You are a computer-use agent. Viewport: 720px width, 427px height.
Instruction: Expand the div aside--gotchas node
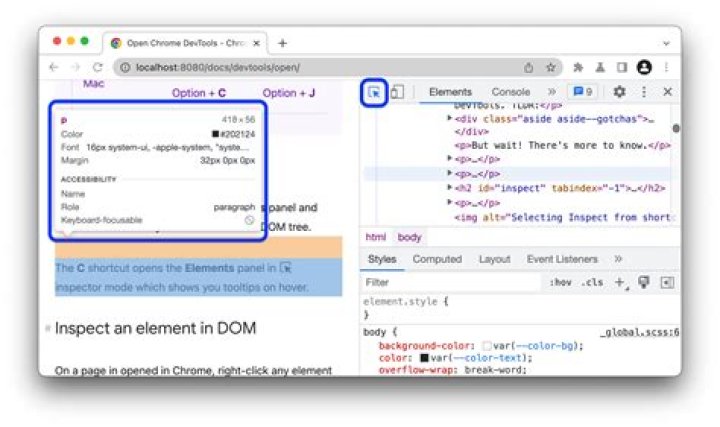click(x=450, y=118)
